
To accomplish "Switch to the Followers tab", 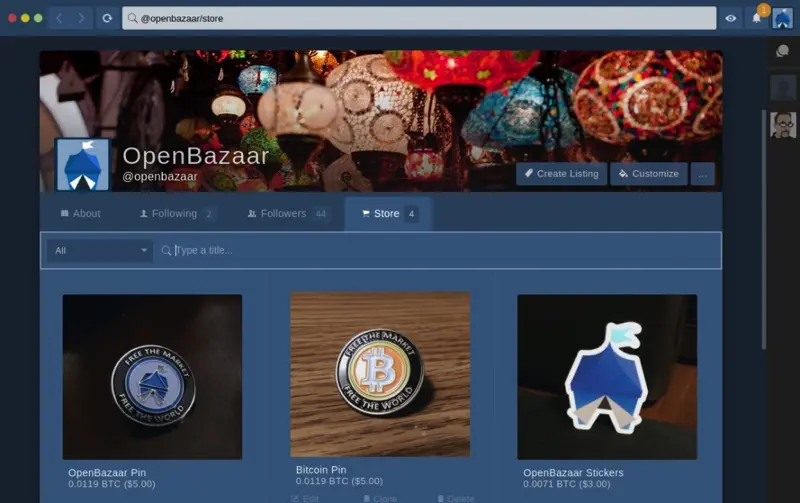I will 287,214.
